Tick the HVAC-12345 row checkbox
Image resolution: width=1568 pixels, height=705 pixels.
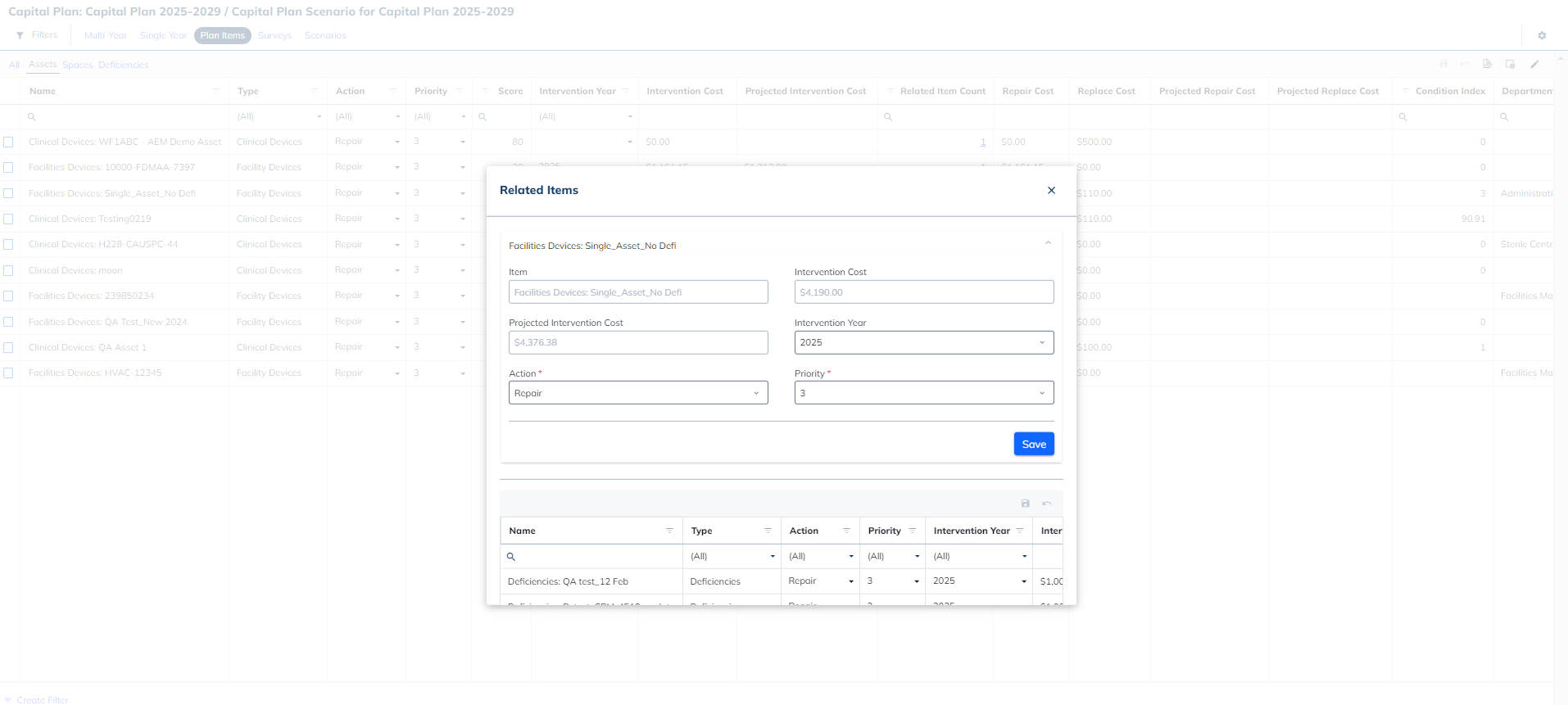click(x=8, y=373)
